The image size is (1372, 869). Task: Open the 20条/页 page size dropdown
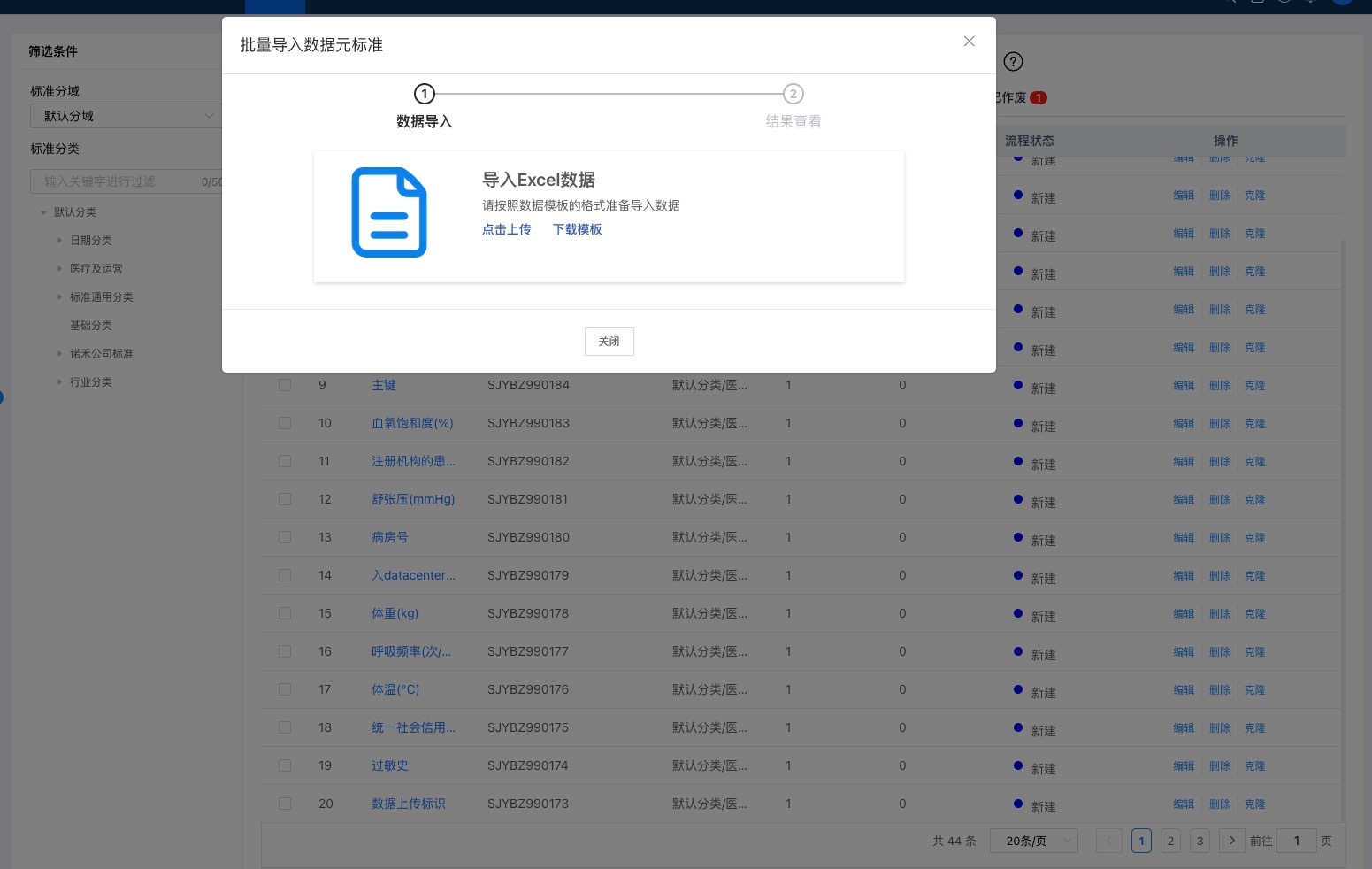point(1033,841)
